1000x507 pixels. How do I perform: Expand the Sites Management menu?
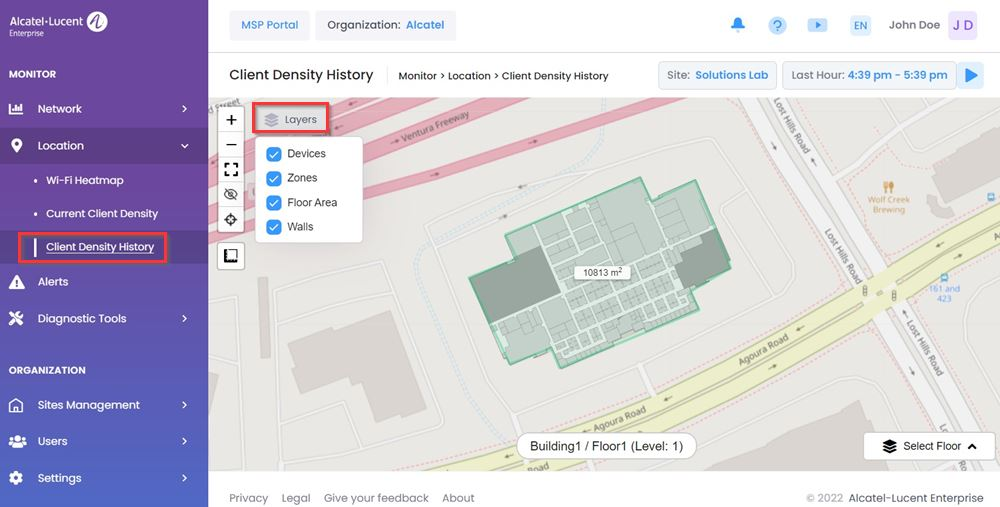pos(104,405)
